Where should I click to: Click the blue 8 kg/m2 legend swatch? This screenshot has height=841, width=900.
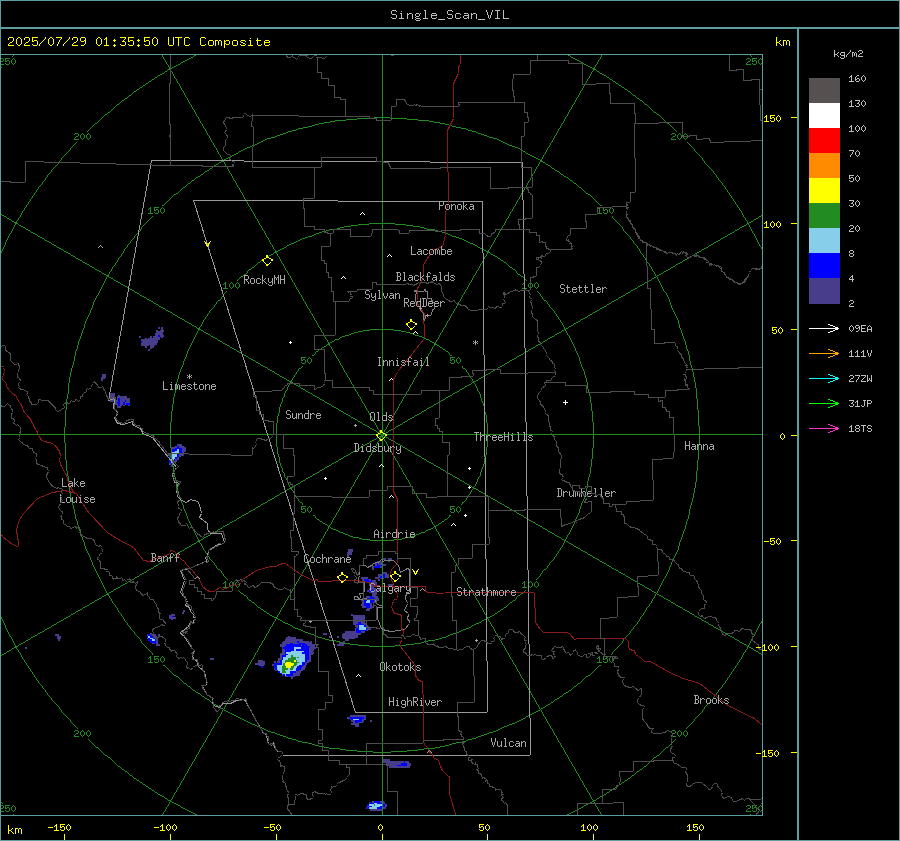click(824, 265)
